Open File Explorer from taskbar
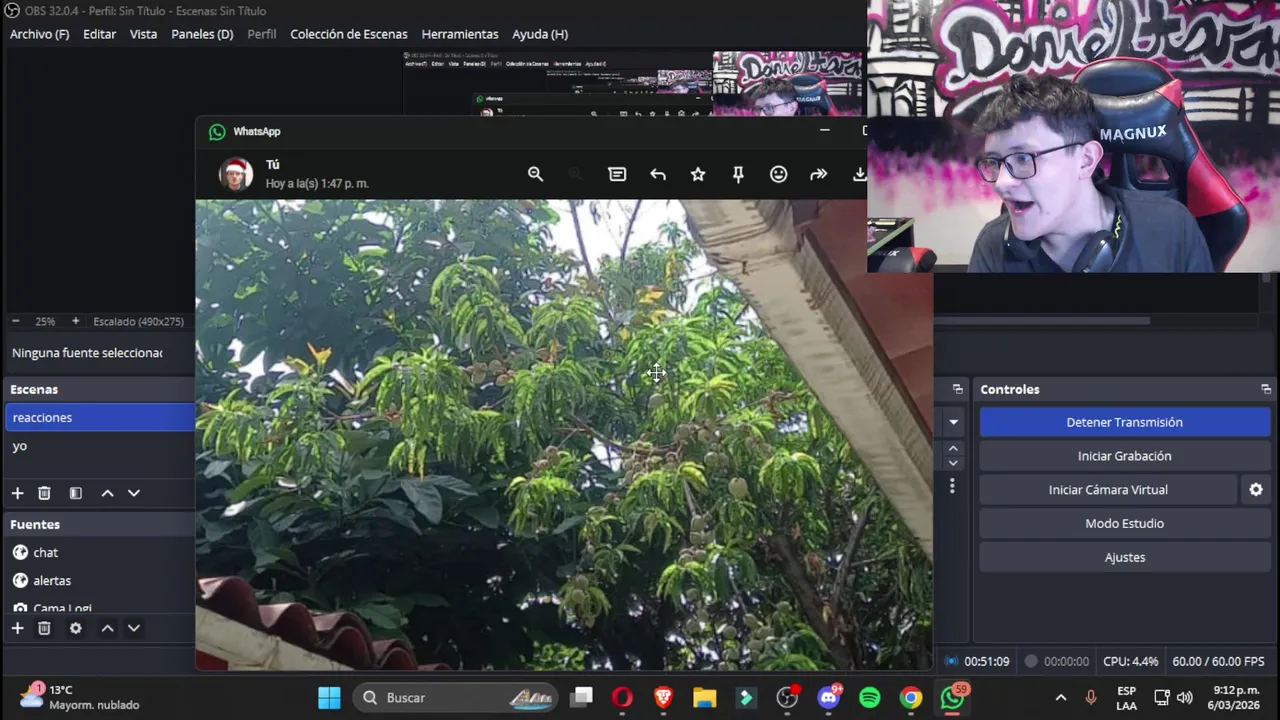The height and width of the screenshot is (720, 1280). pyautogui.click(x=704, y=697)
